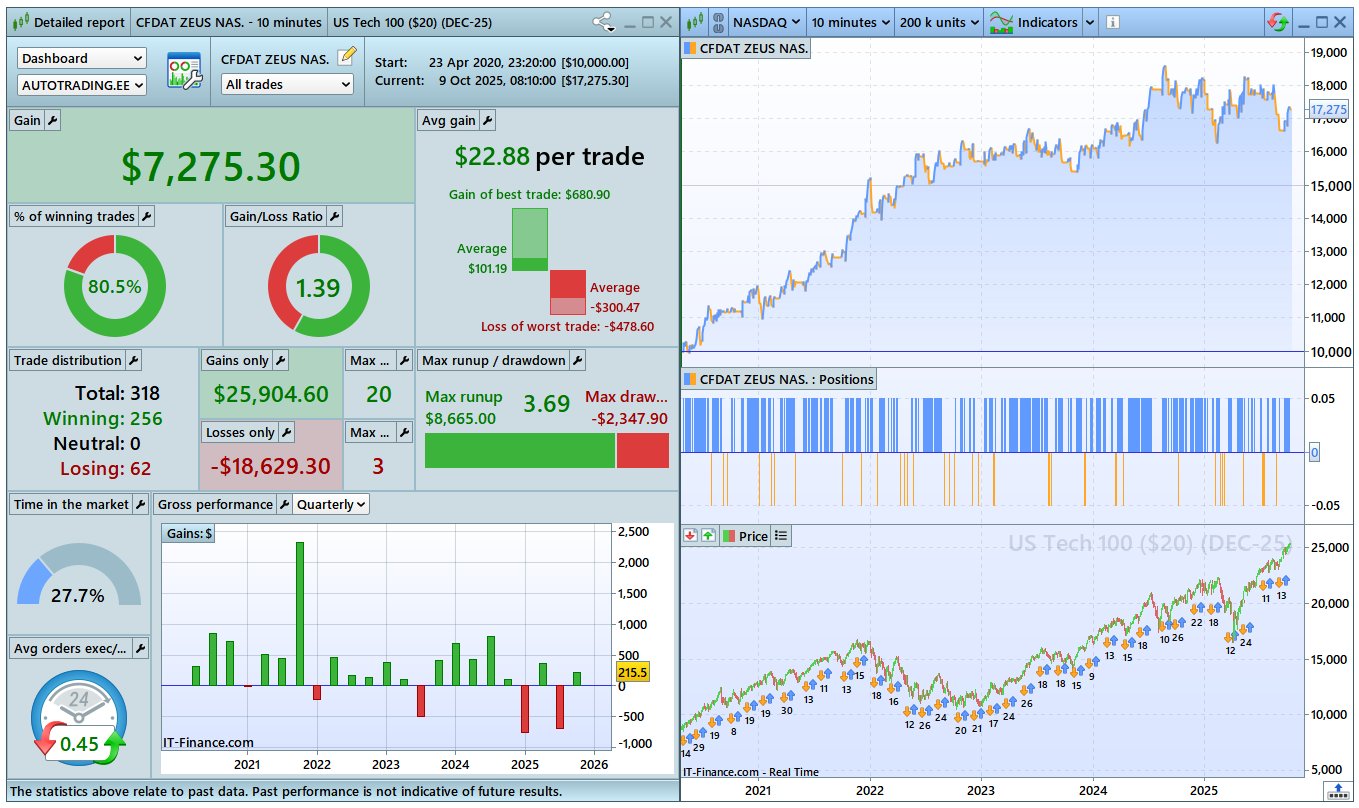Screen dimensions: 1359x808
Task: Open the dashboard configuration wrench icon
Action: click(x=184, y=72)
